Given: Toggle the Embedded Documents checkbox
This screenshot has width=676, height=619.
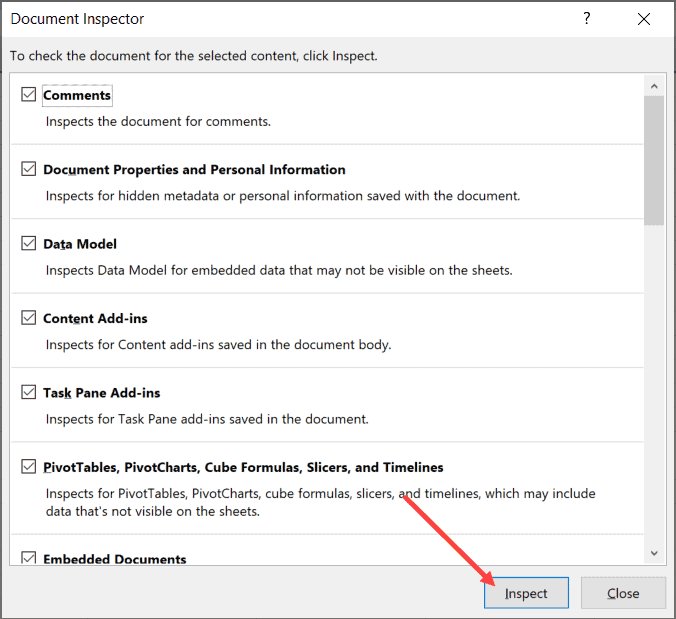Looking at the screenshot, I should (x=28, y=559).
